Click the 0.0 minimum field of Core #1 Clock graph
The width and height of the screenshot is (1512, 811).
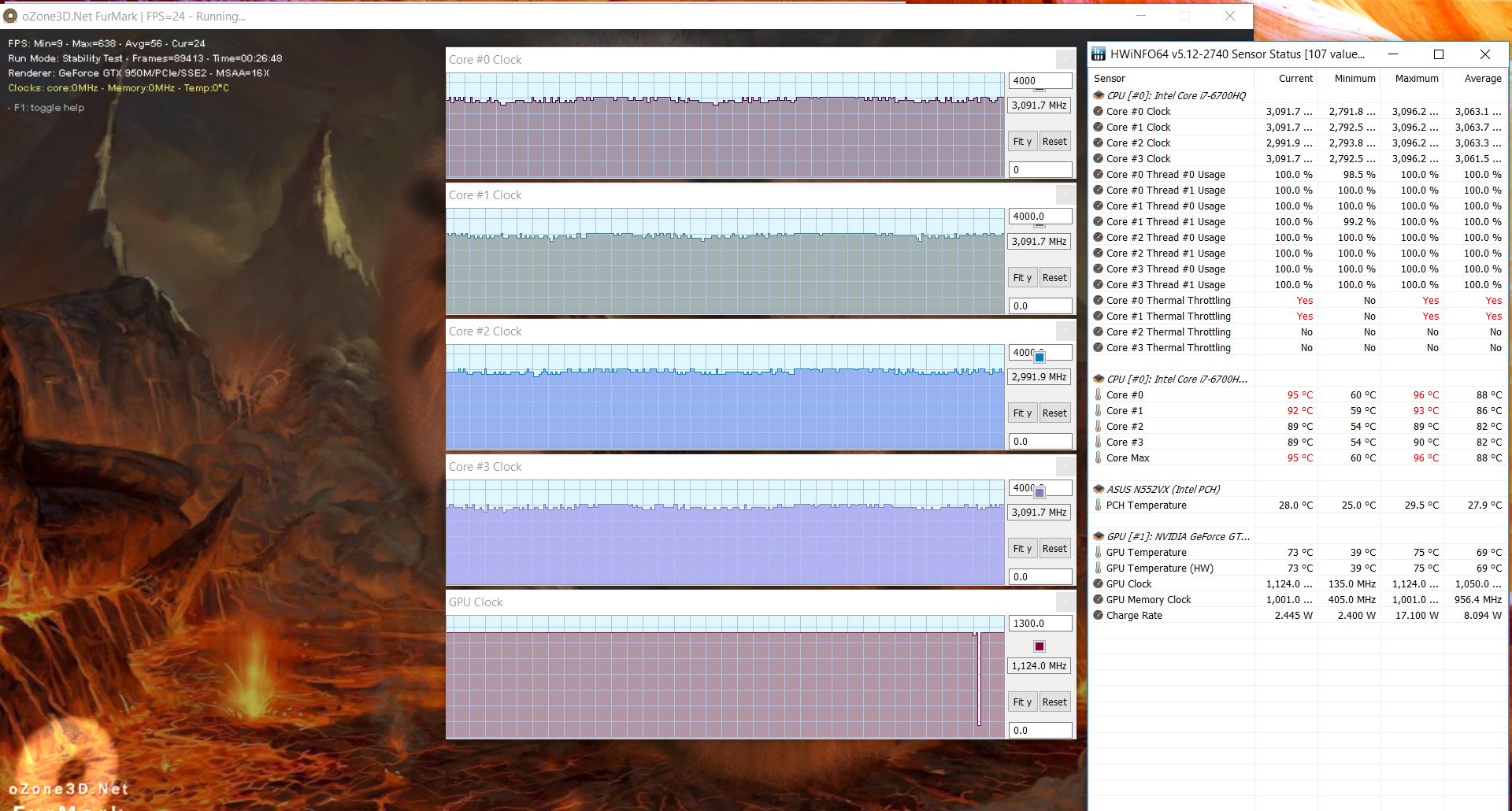click(x=1040, y=306)
